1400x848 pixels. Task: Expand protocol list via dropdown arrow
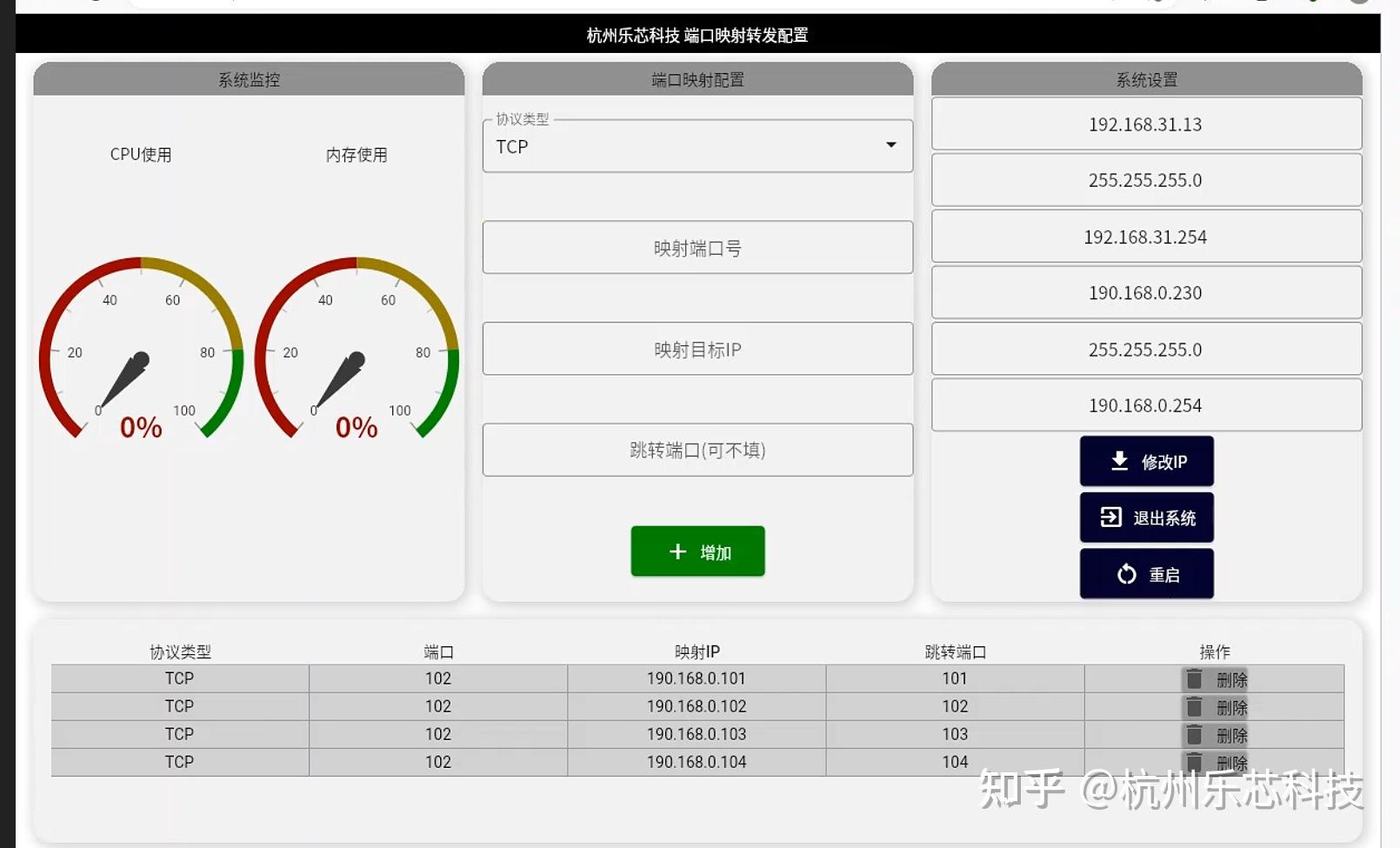pyautogui.click(x=891, y=145)
